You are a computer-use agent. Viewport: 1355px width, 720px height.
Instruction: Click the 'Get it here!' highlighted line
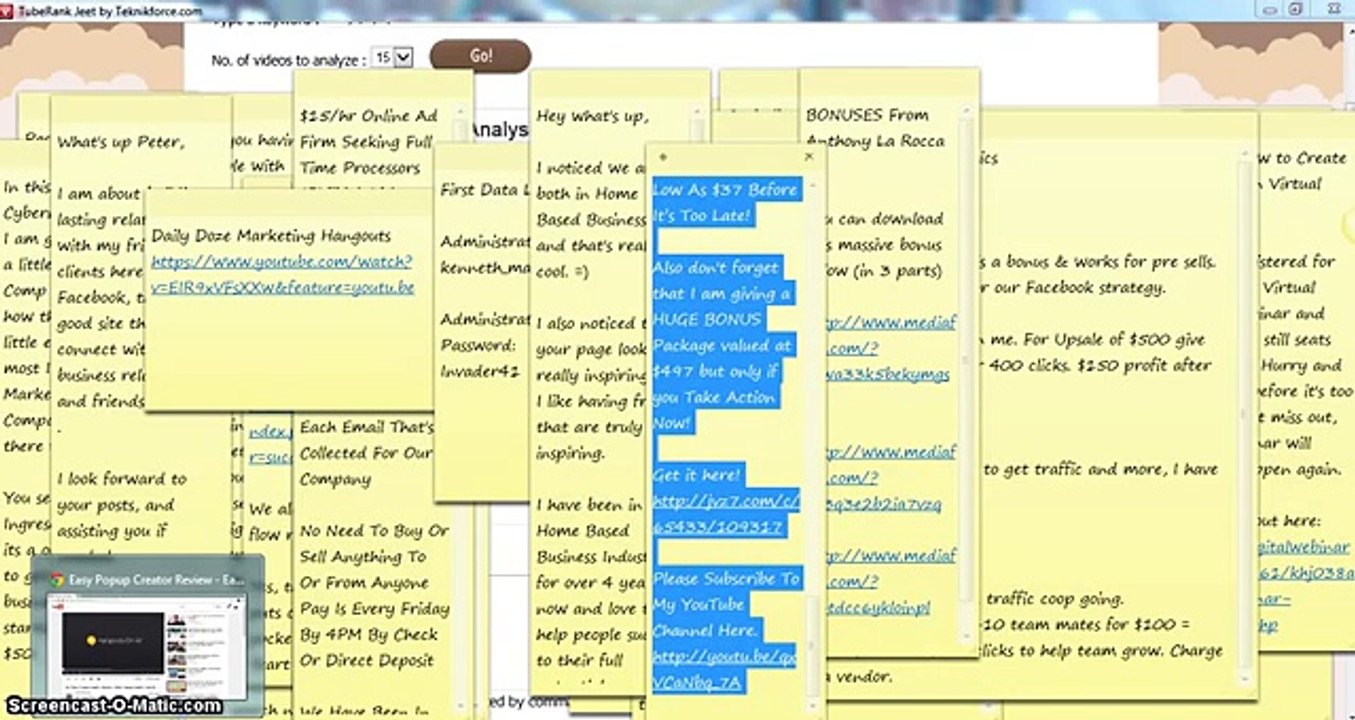point(697,475)
